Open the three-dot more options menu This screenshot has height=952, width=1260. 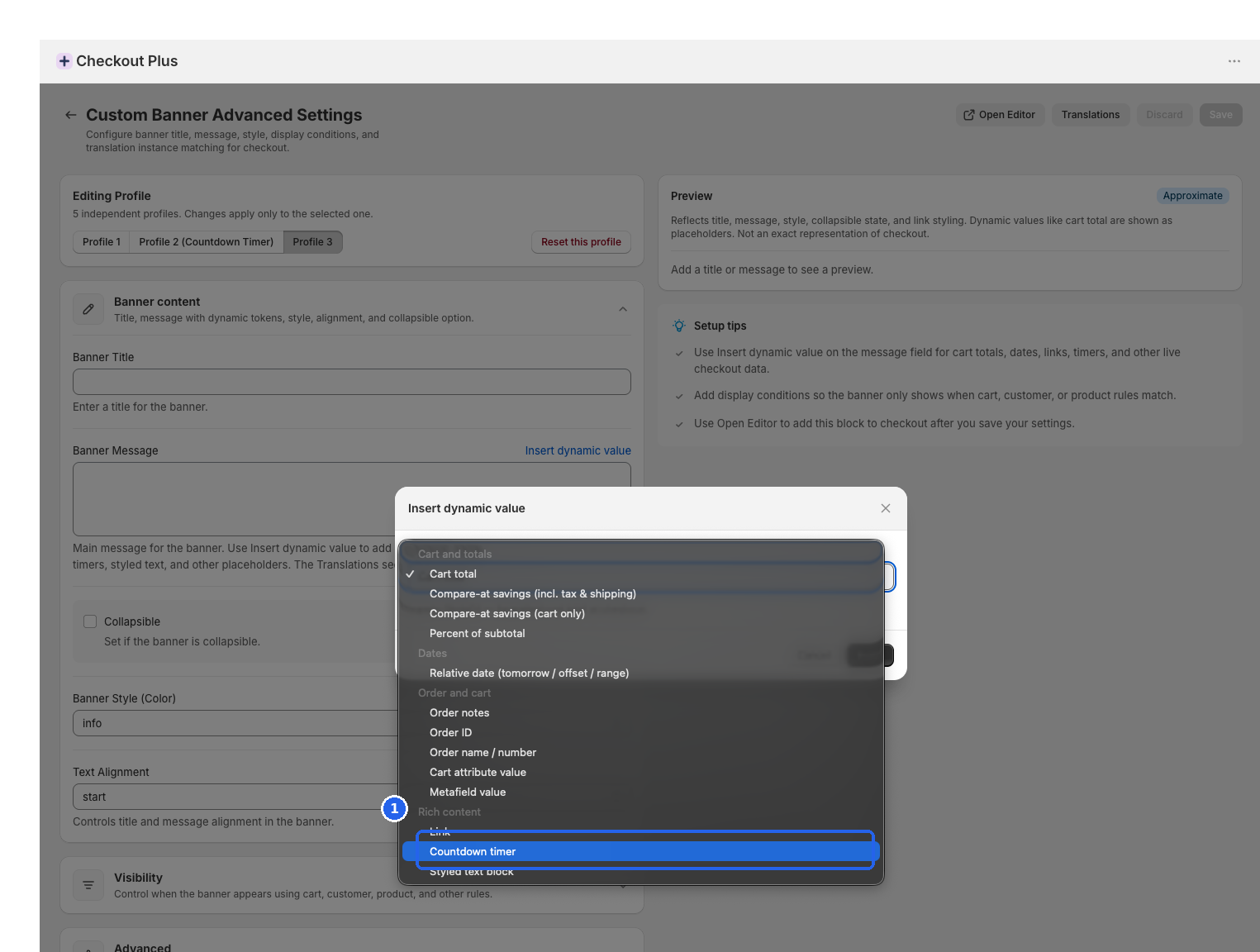click(1234, 61)
